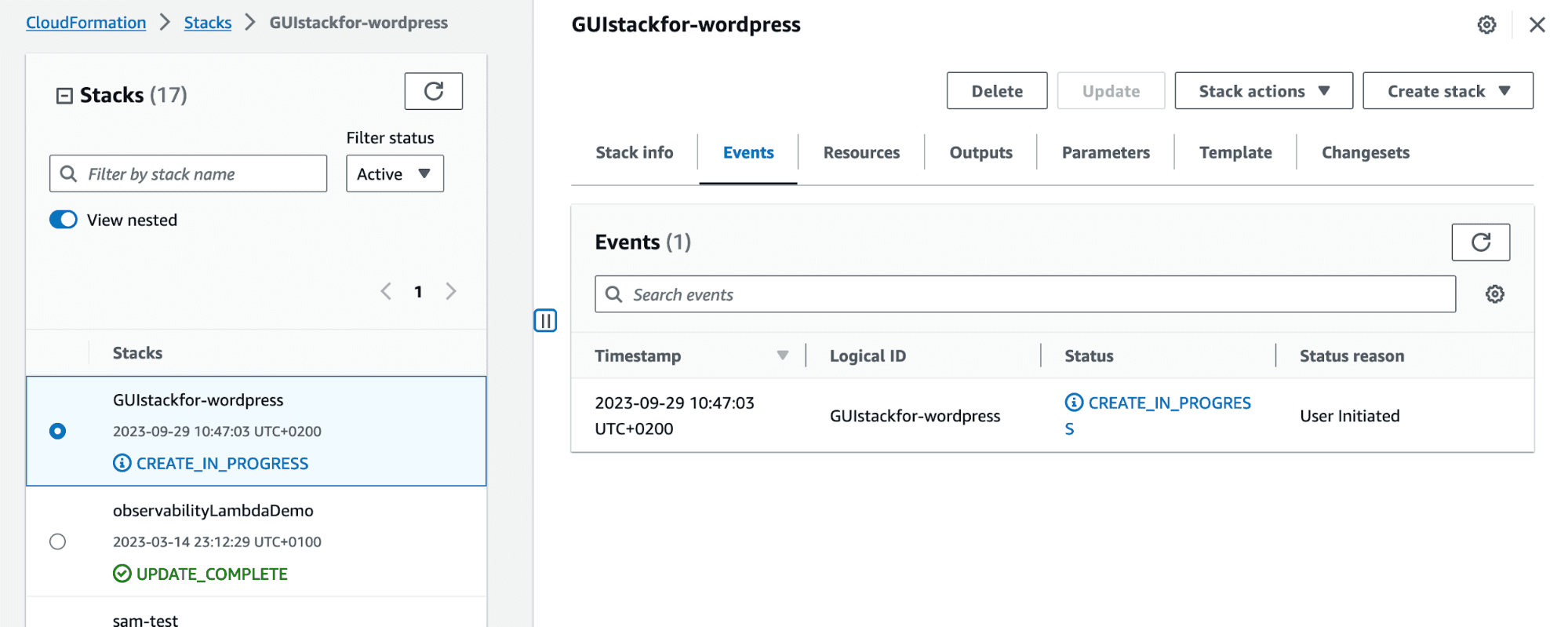This screenshot has width=1568, height=627.
Task: Open the Filter status Active dropdown
Action: coord(395,173)
